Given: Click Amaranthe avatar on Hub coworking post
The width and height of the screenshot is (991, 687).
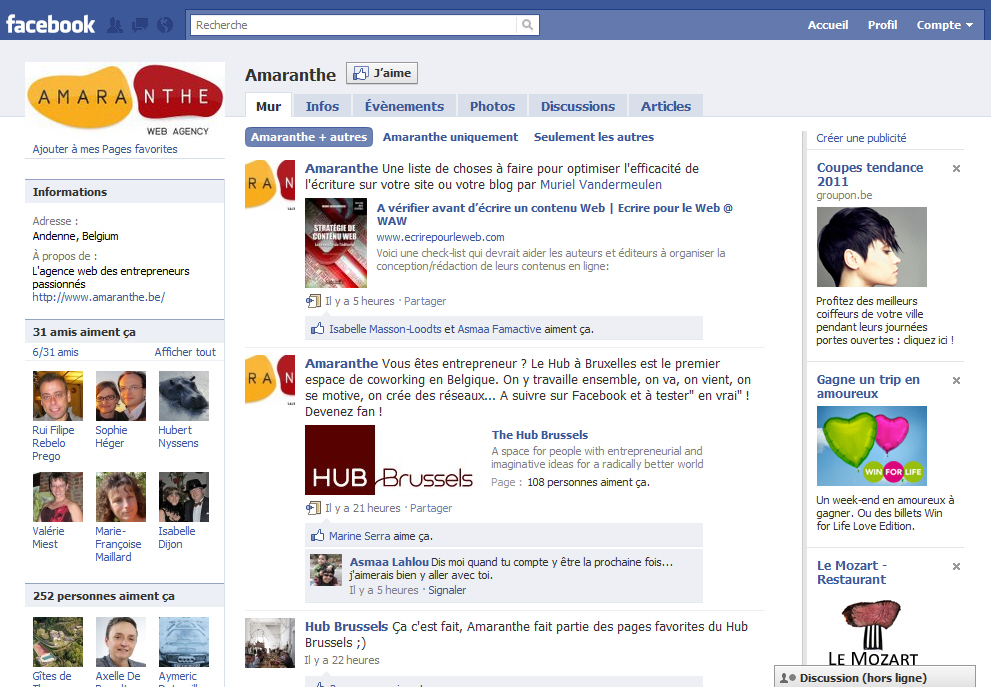Looking at the screenshot, I should click(270, 379).
